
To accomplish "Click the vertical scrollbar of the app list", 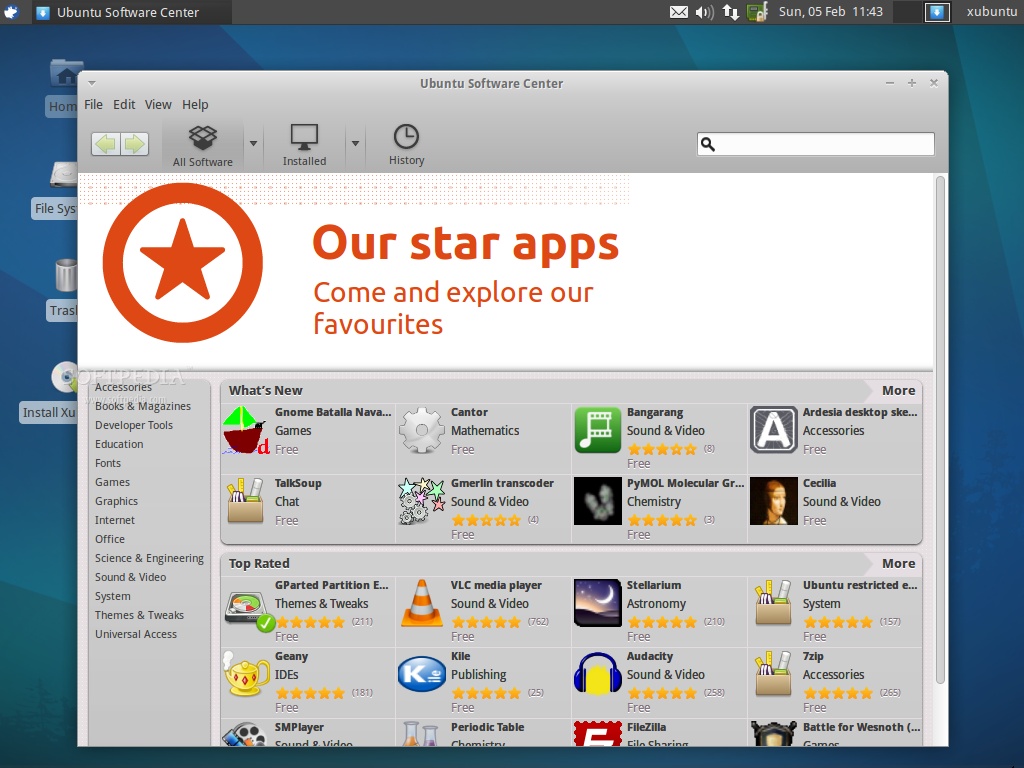I will click(x=940, y=431).
